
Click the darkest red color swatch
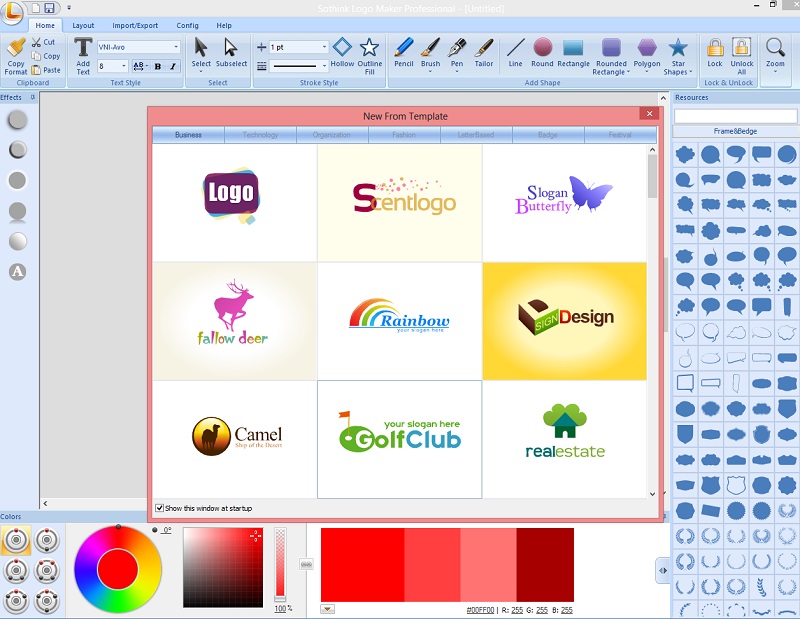pyautogui.click(x=545, y=564)
